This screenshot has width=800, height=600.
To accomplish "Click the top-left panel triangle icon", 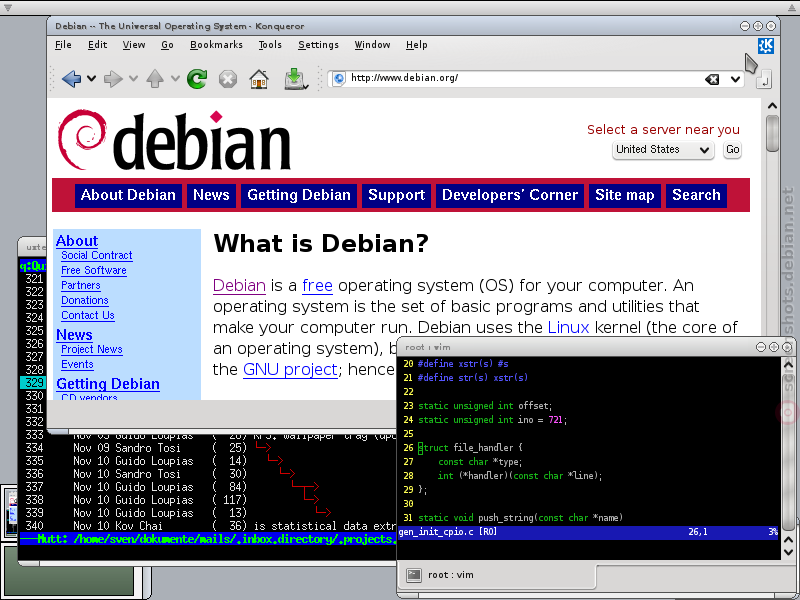I will coord(8,8).
